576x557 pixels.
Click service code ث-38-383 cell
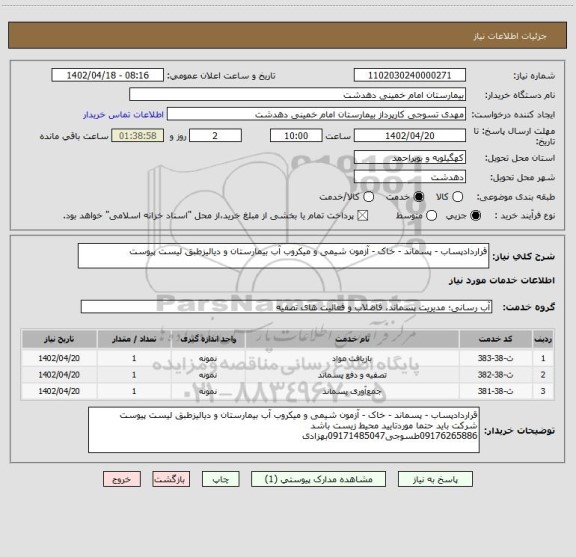click(496, 358)
